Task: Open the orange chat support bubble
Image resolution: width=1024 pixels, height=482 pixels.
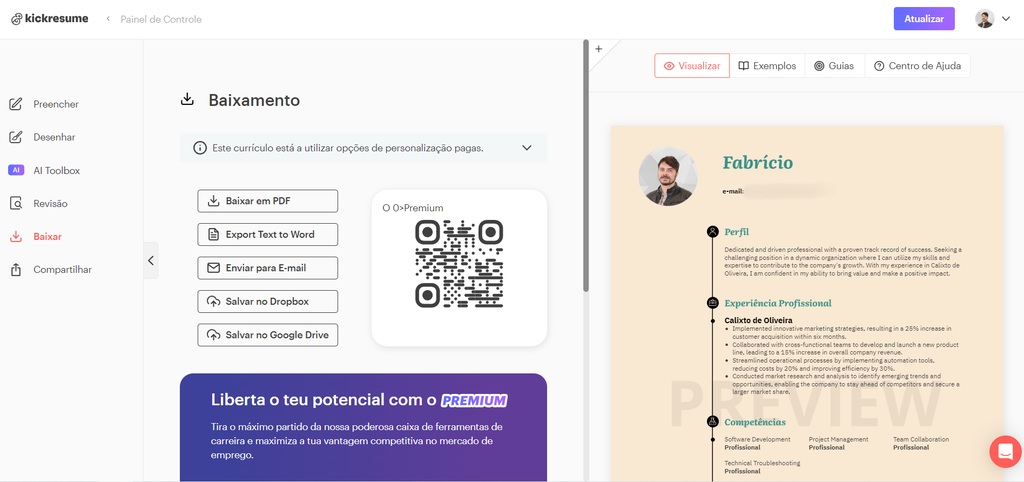Action: (1005, 451)
